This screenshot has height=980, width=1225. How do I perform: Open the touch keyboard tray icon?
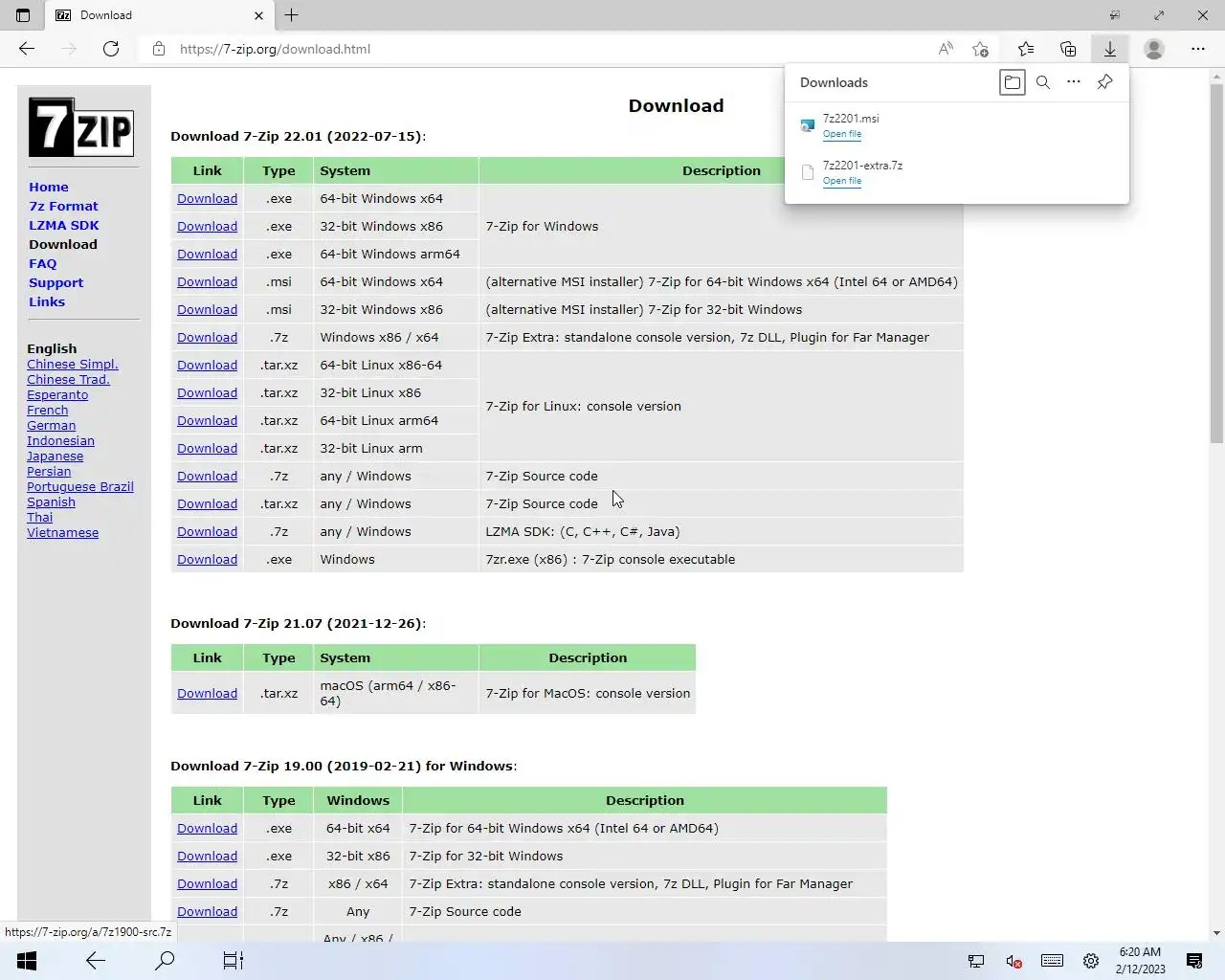(x=1052, y=961)
